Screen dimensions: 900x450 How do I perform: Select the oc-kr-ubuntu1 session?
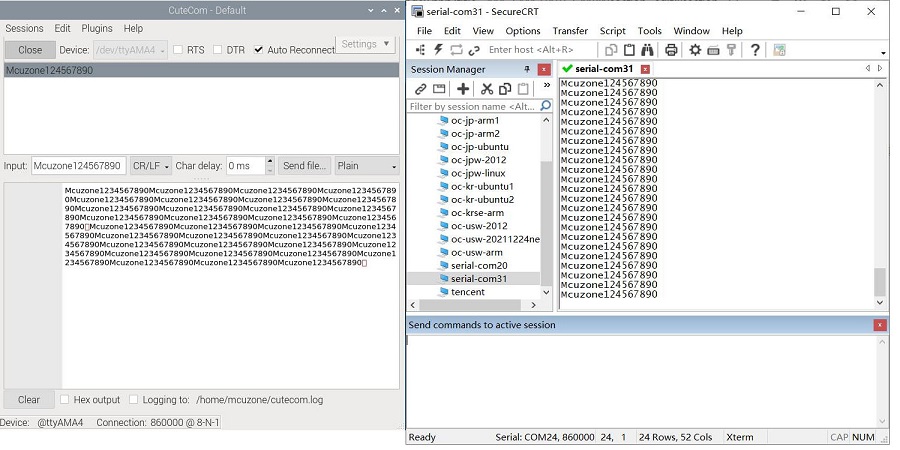pyautogui.click(x=482, y=186)
